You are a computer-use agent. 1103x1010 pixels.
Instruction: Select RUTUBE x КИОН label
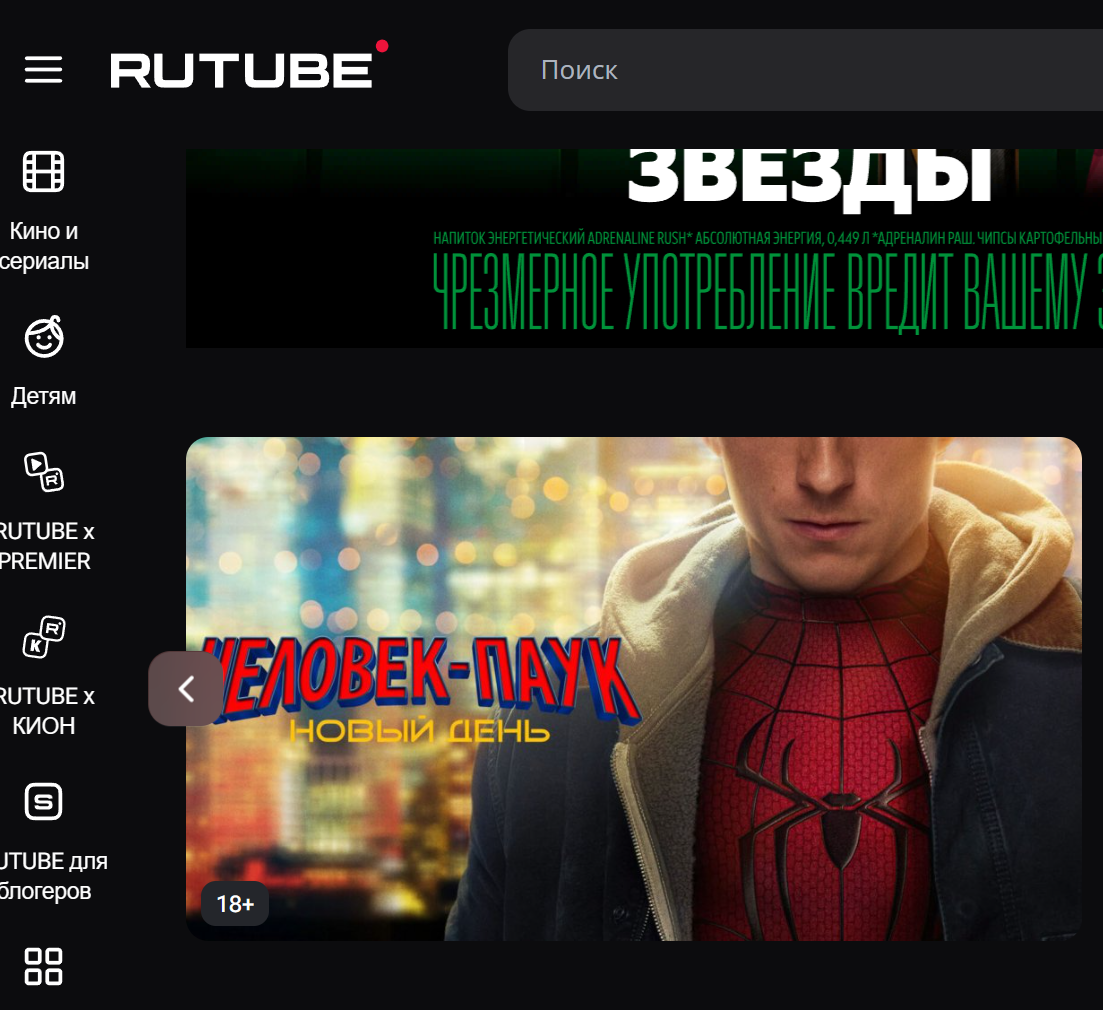click(45, 711)
